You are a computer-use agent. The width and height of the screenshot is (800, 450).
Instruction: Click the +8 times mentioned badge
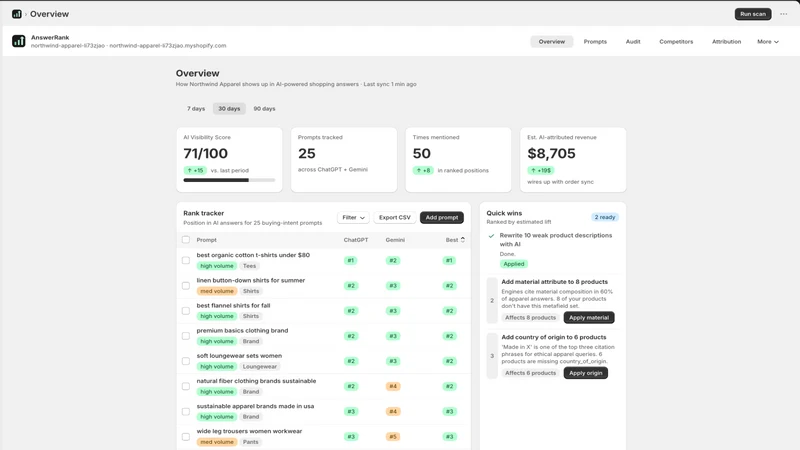[x=423, y=170]
